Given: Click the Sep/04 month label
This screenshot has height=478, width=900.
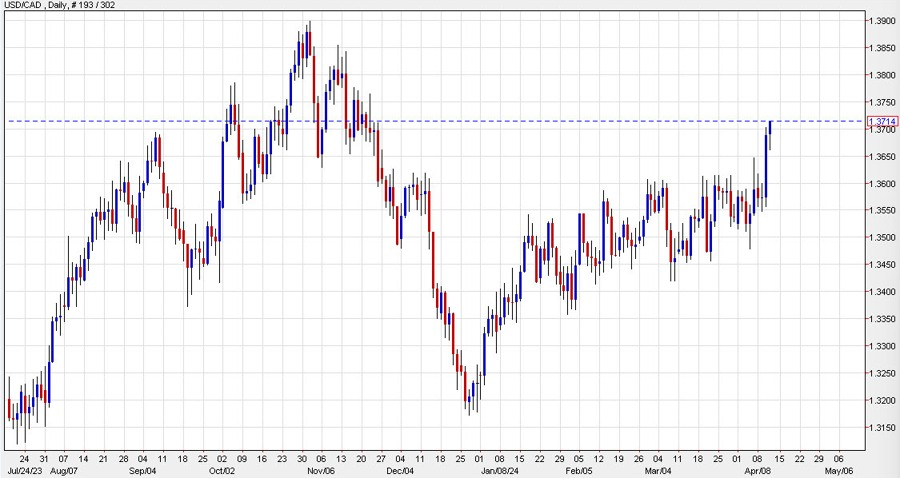Looking at the screenshot, I should coord(142,471).
